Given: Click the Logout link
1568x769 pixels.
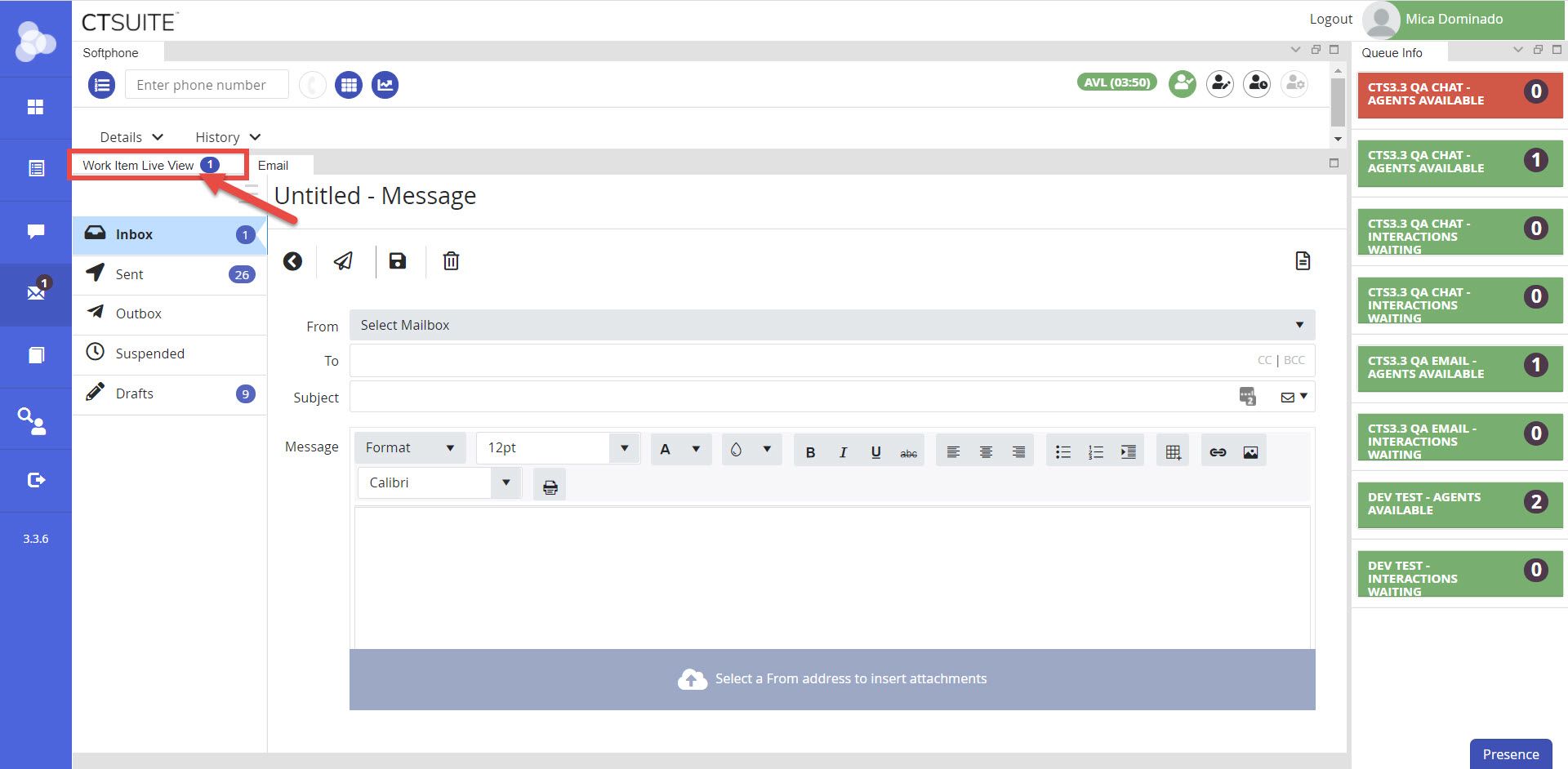Looking at the screenshot, I should (1330, 19).
